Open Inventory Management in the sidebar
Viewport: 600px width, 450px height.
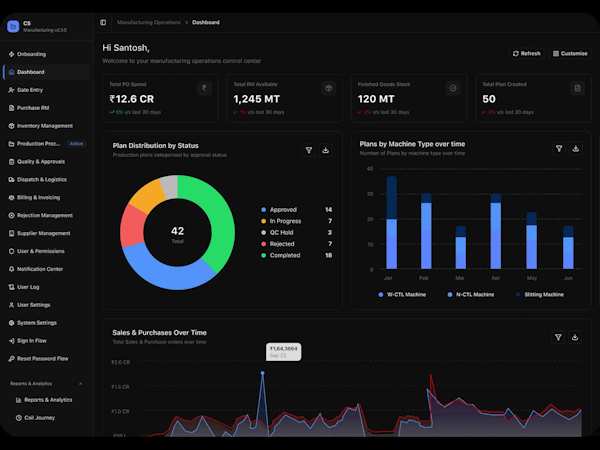point(46,126)
